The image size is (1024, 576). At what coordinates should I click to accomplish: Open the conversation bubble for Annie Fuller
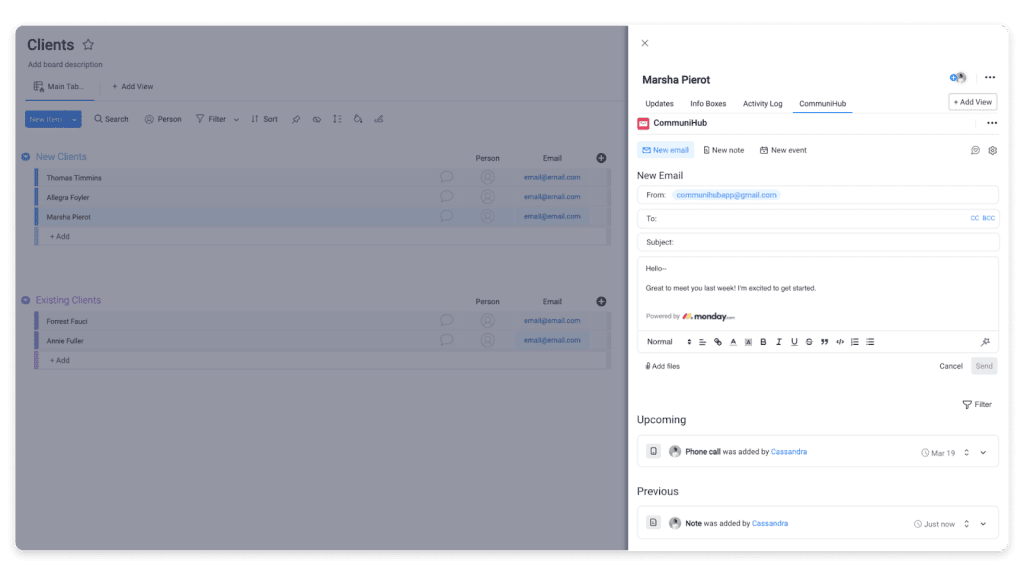tap(447, 340)
